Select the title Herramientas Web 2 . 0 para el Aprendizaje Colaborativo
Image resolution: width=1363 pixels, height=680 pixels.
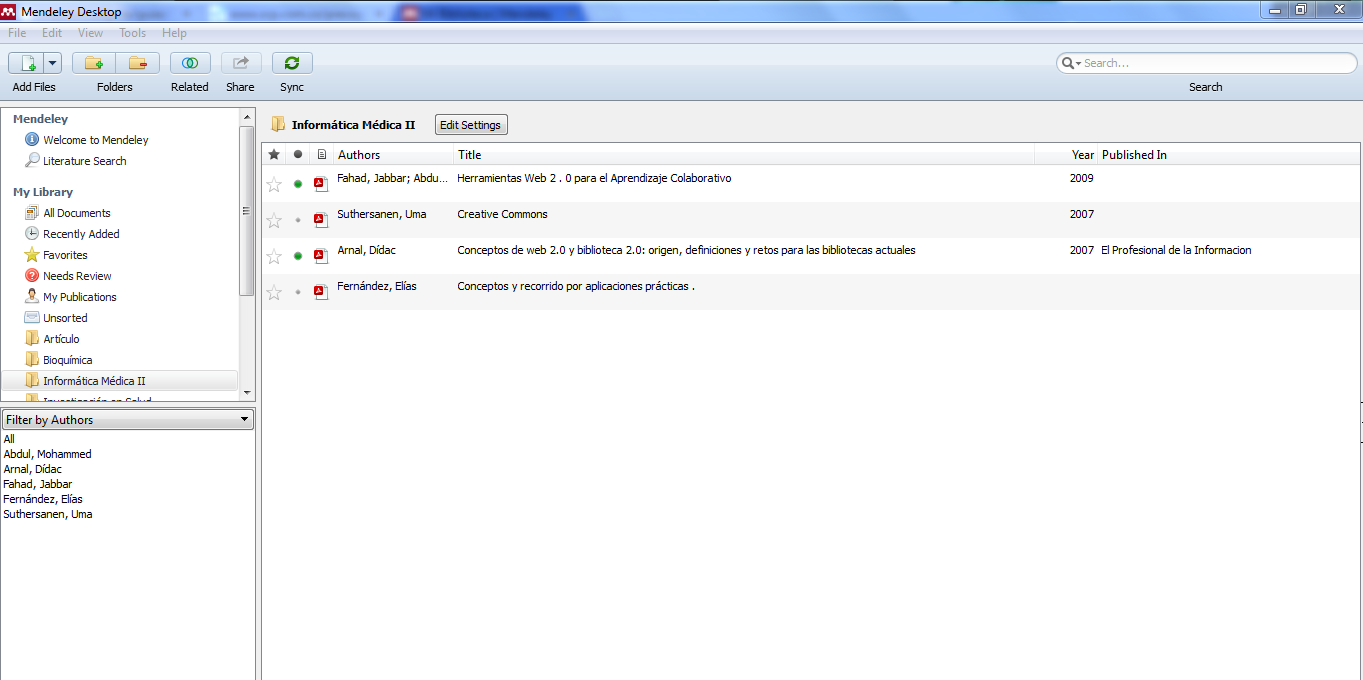tap(594, 178)
